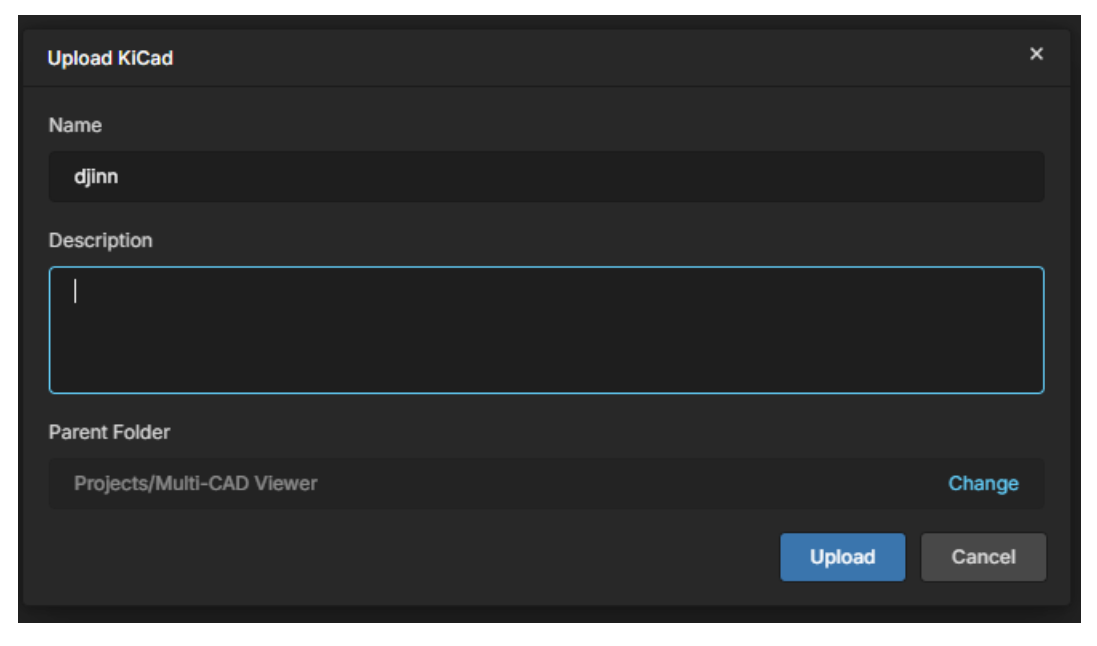
Task: Click the Upload button
Action: pos(842,557)
